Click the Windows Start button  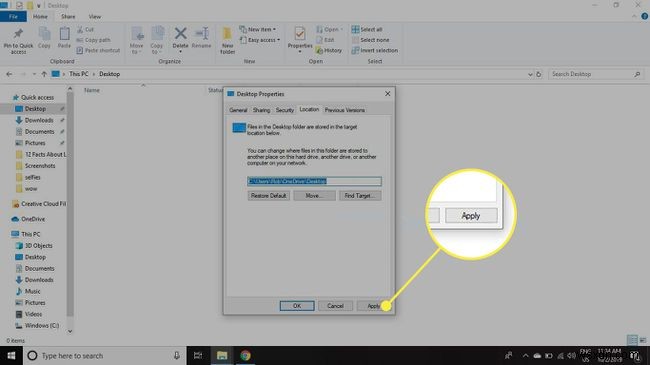pyautogui.click(x=11, y=355)
